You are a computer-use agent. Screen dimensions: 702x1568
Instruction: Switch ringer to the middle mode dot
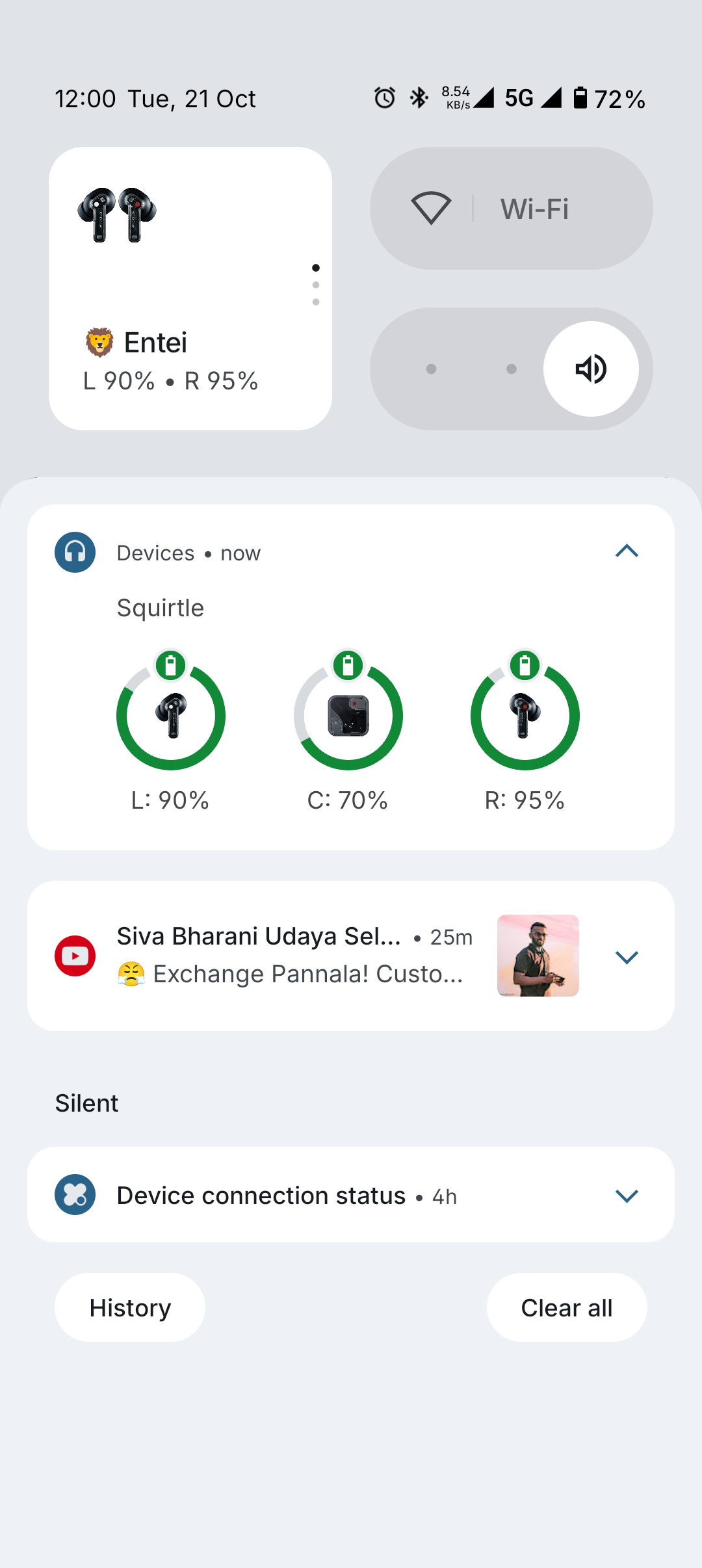pyautogui.click(x=512, y=369)
